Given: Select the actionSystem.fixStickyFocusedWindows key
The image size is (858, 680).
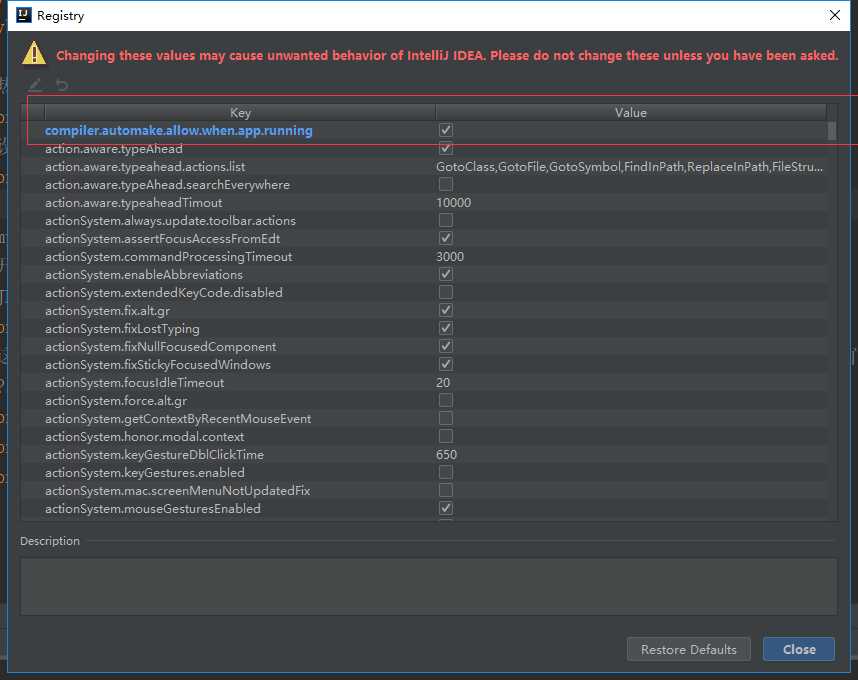Looking at the screenshot, I should tap(158, 365).
